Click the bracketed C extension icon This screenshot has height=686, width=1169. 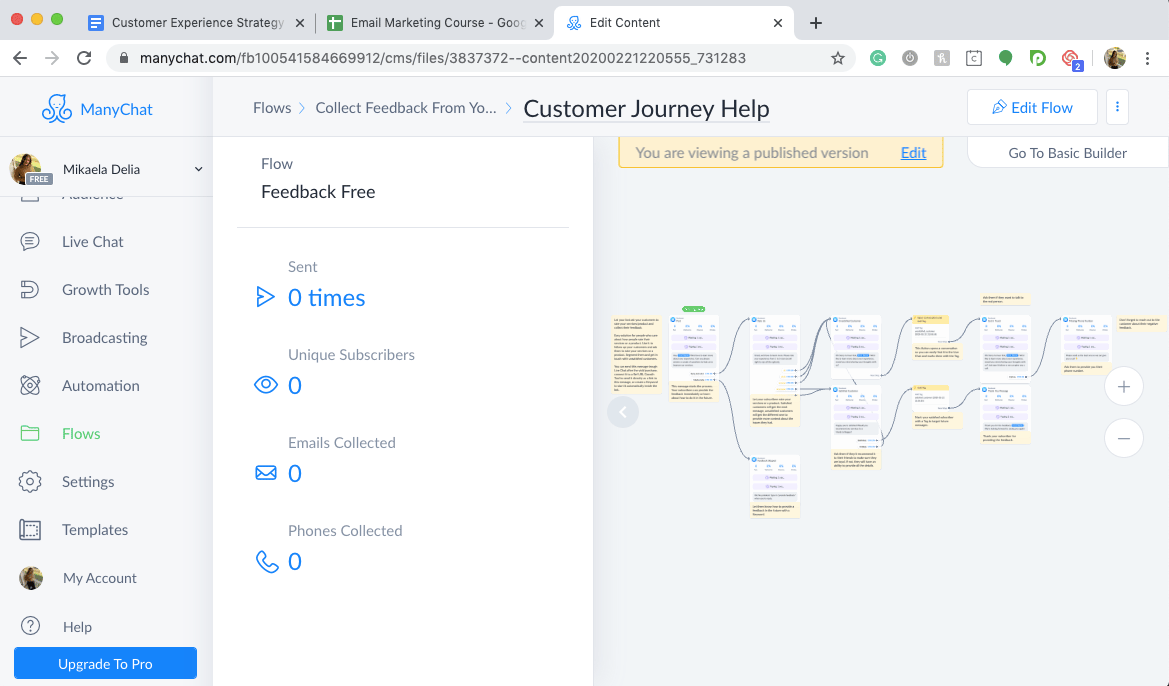[x=974, y=58]
